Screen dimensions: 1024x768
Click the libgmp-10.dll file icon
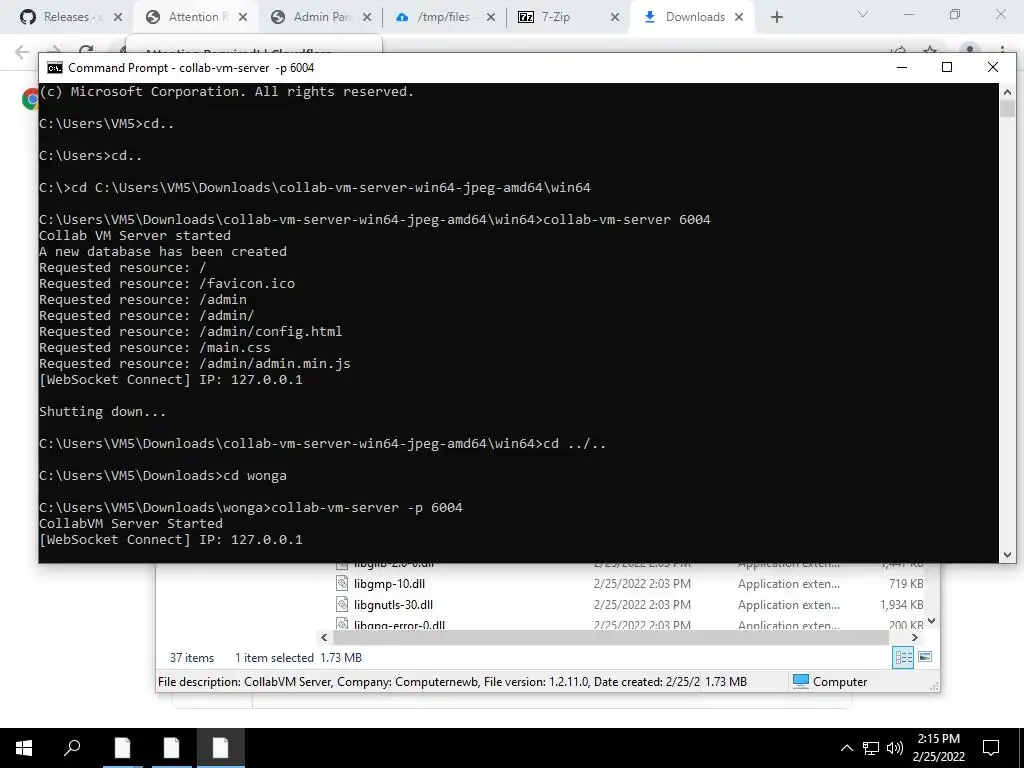click(x=342, y=583)
